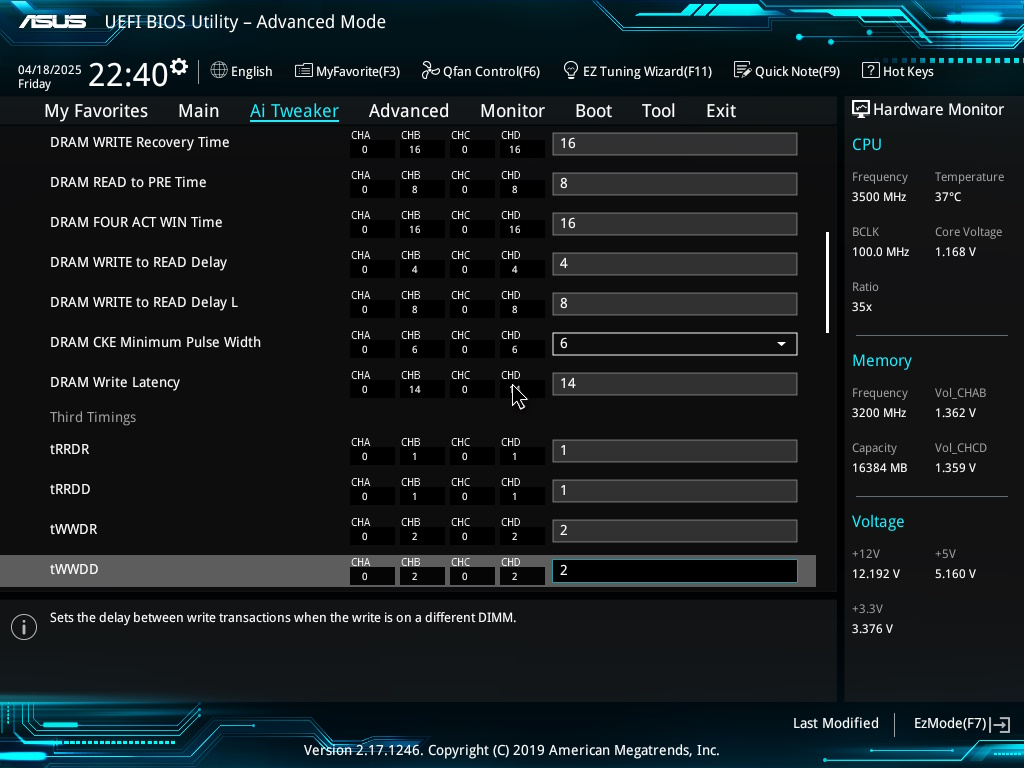The width and height of the screenshot is (1024, 768).
Task: Click EZ Tuning Wizard(F11) label
Action: click(x=647, y=71)
